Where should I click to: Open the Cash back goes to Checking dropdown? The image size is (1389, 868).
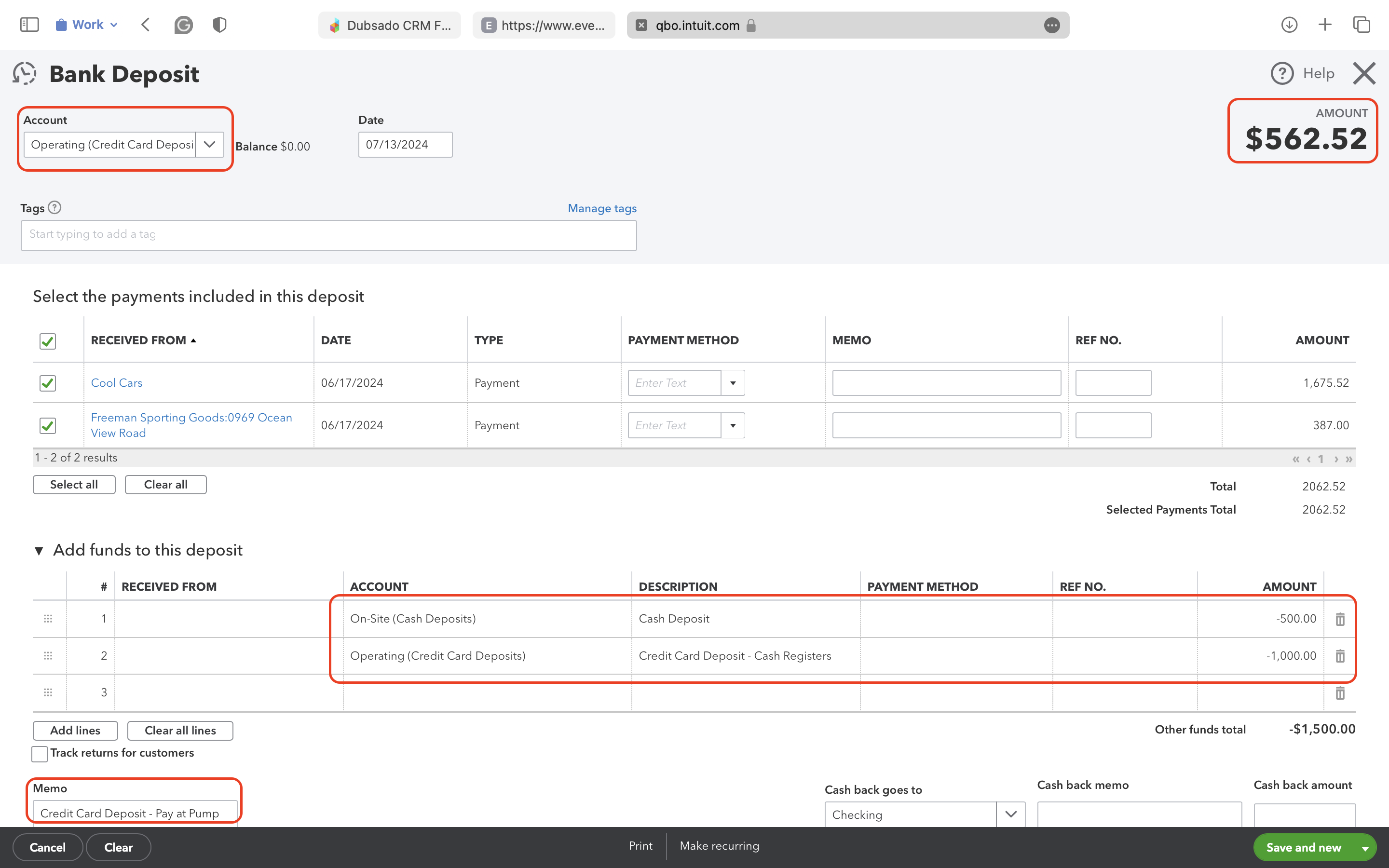1009,814
